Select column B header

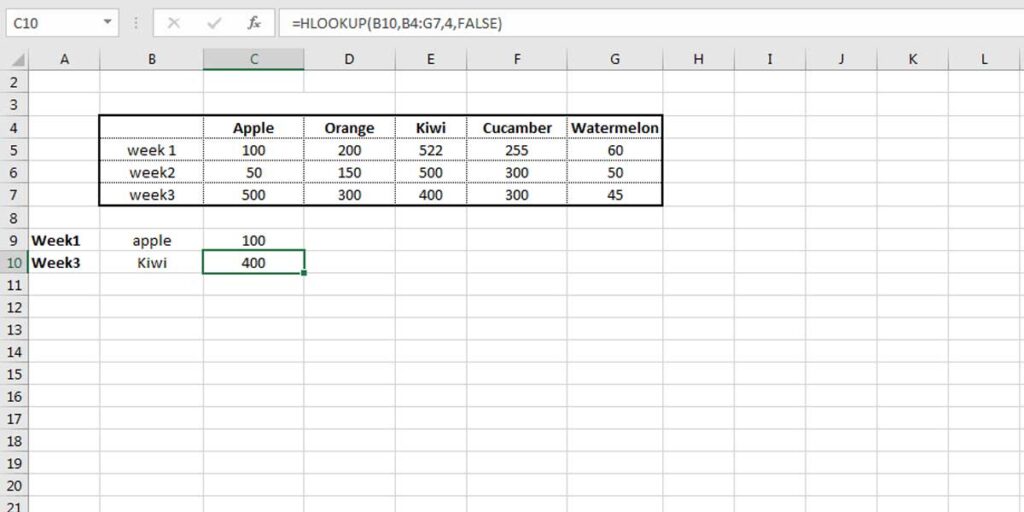tap(152, 59)
